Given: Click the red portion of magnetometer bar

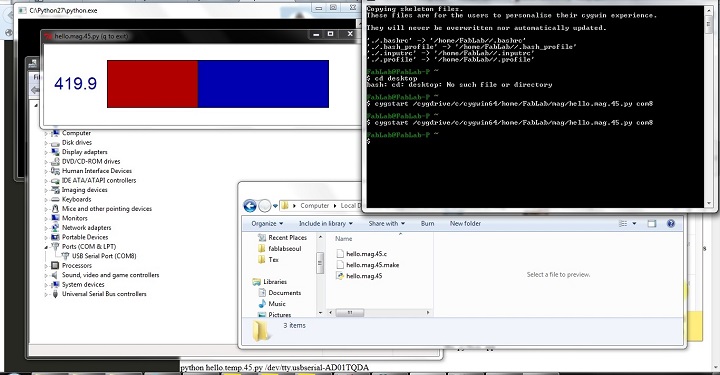Looking at the screenshot, I should point(152,84).
